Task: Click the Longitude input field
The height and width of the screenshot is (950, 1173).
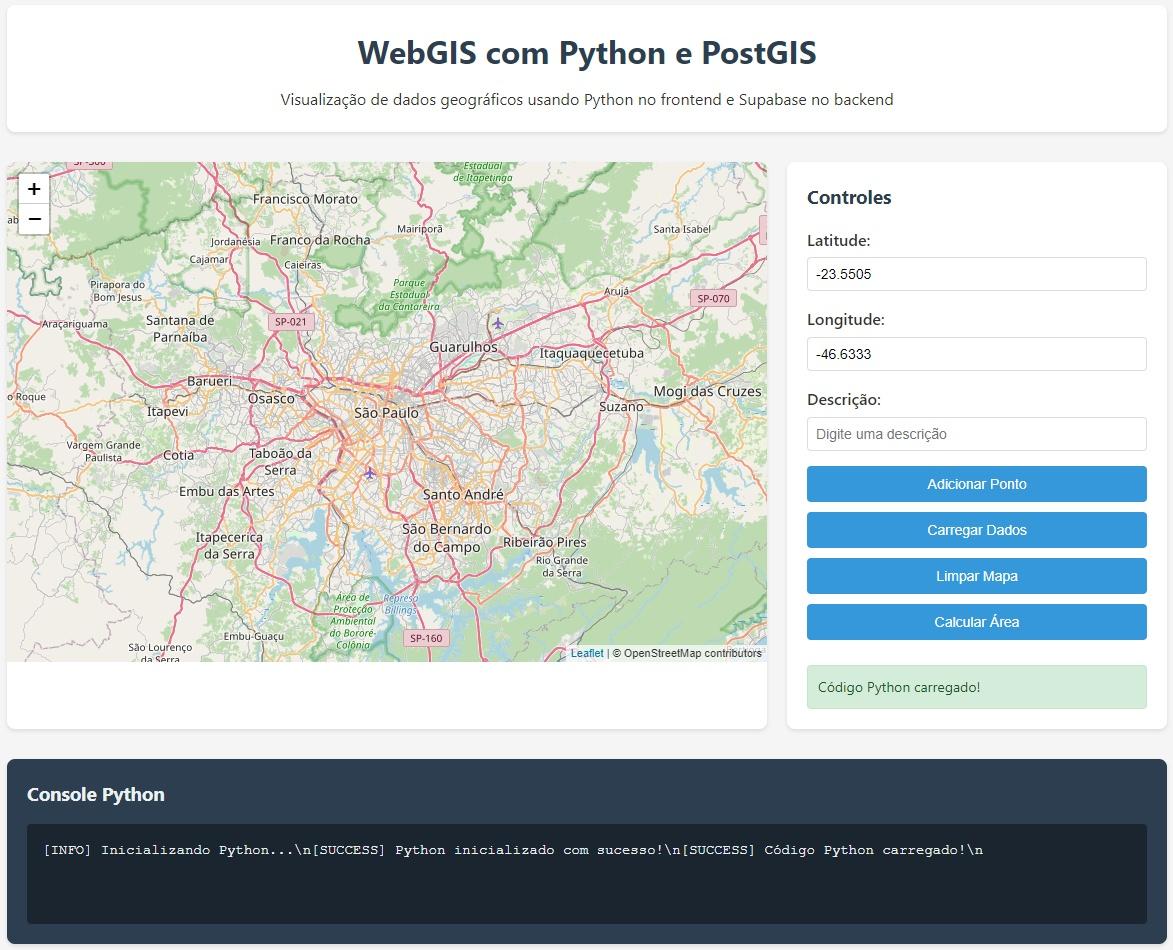Action: click(976, 354)
